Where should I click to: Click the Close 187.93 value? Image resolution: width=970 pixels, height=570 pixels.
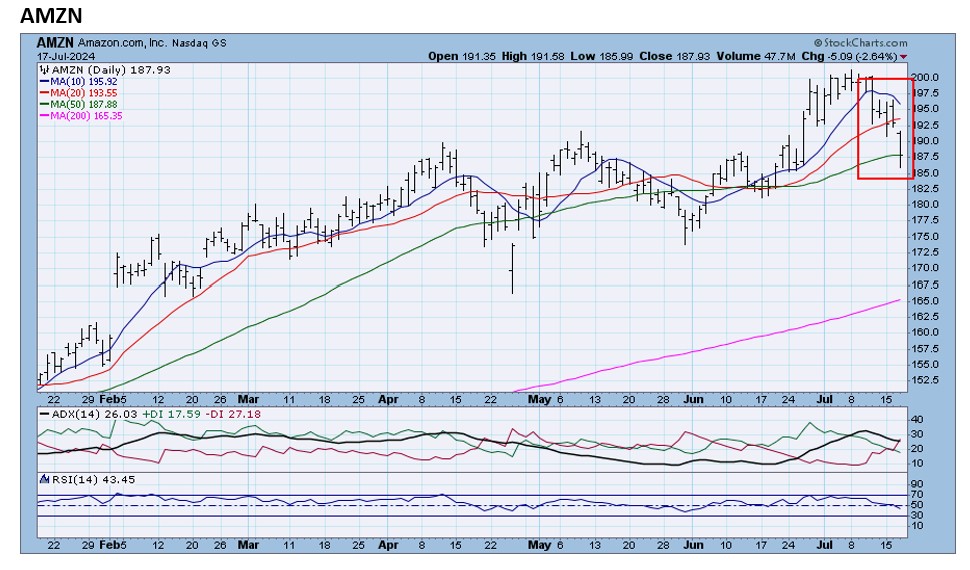pos(675,56)
